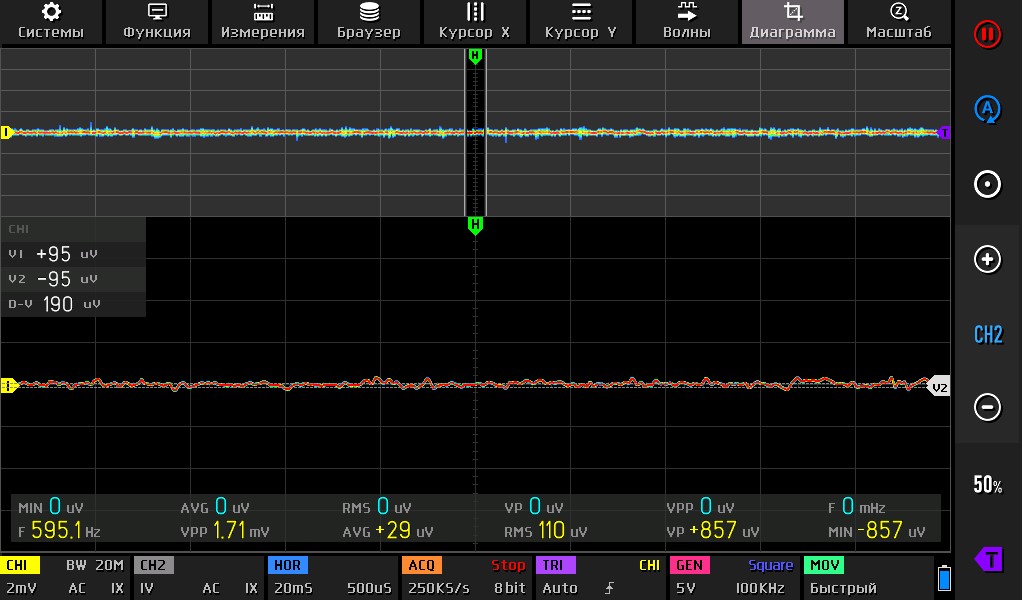Switch the active channel with CH2 button
The height and width of the screenshot is (600, 1022).
988,334
